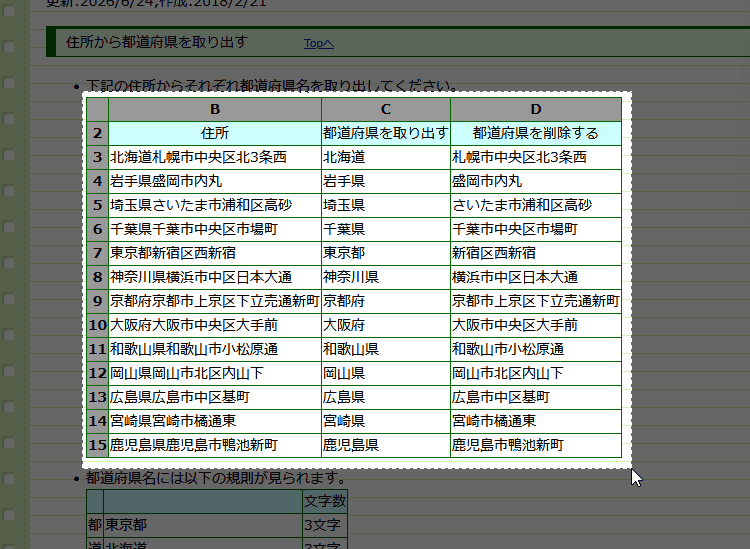Click 京都府 in column C

click(386, 301)
